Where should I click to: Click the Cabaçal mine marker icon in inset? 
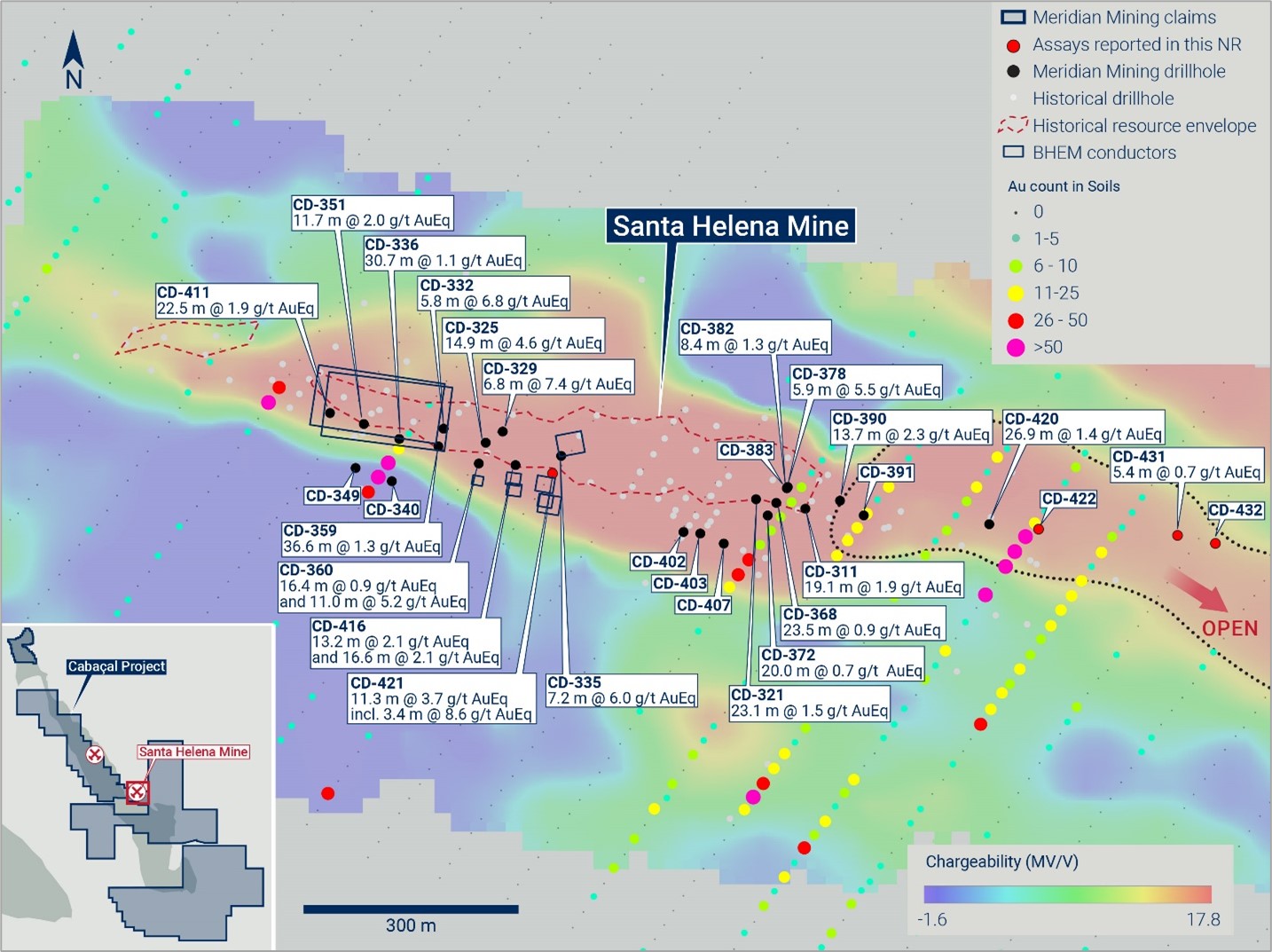[94, 755]
